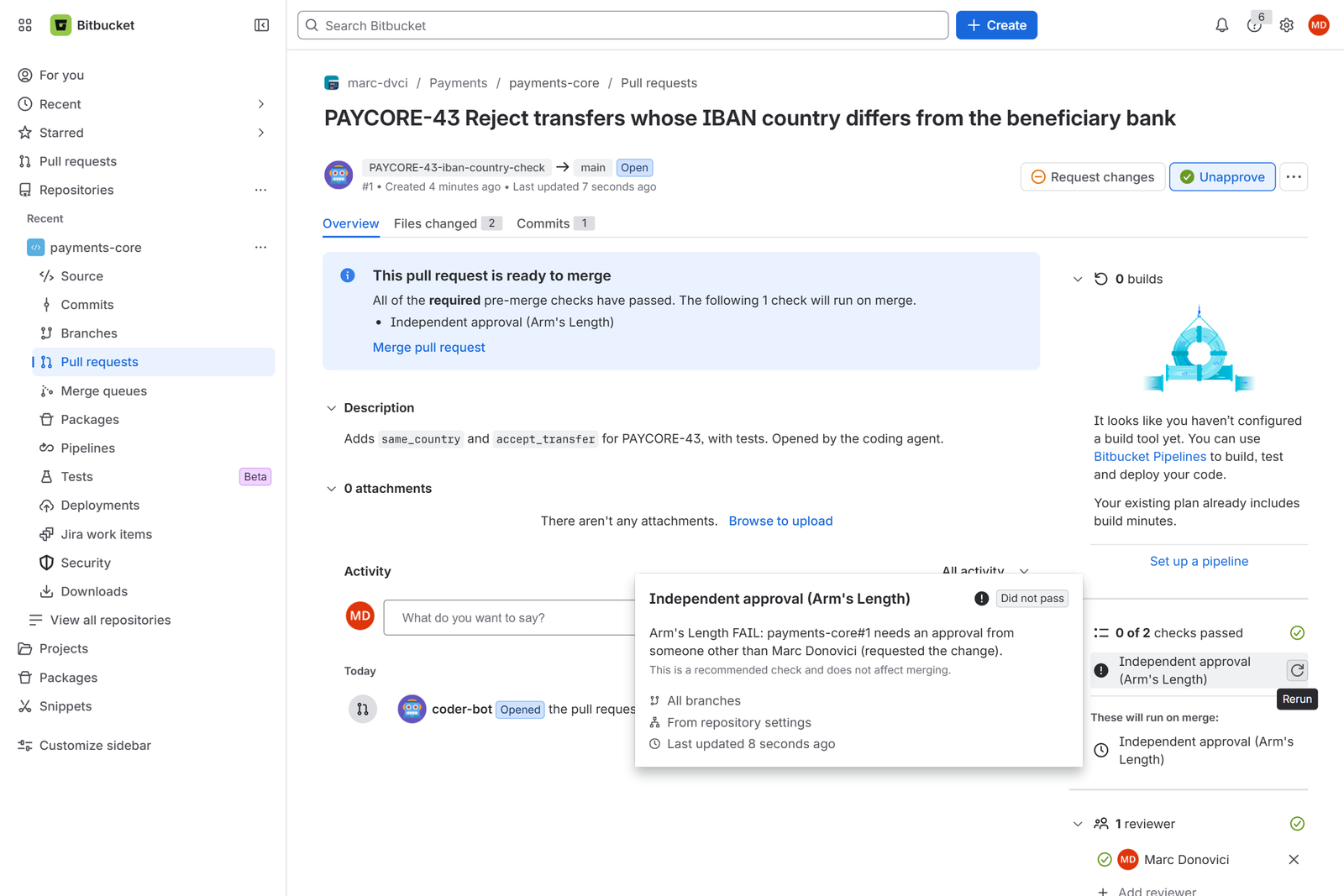Collapse the 1 reviewer section

pos(1078,824)
